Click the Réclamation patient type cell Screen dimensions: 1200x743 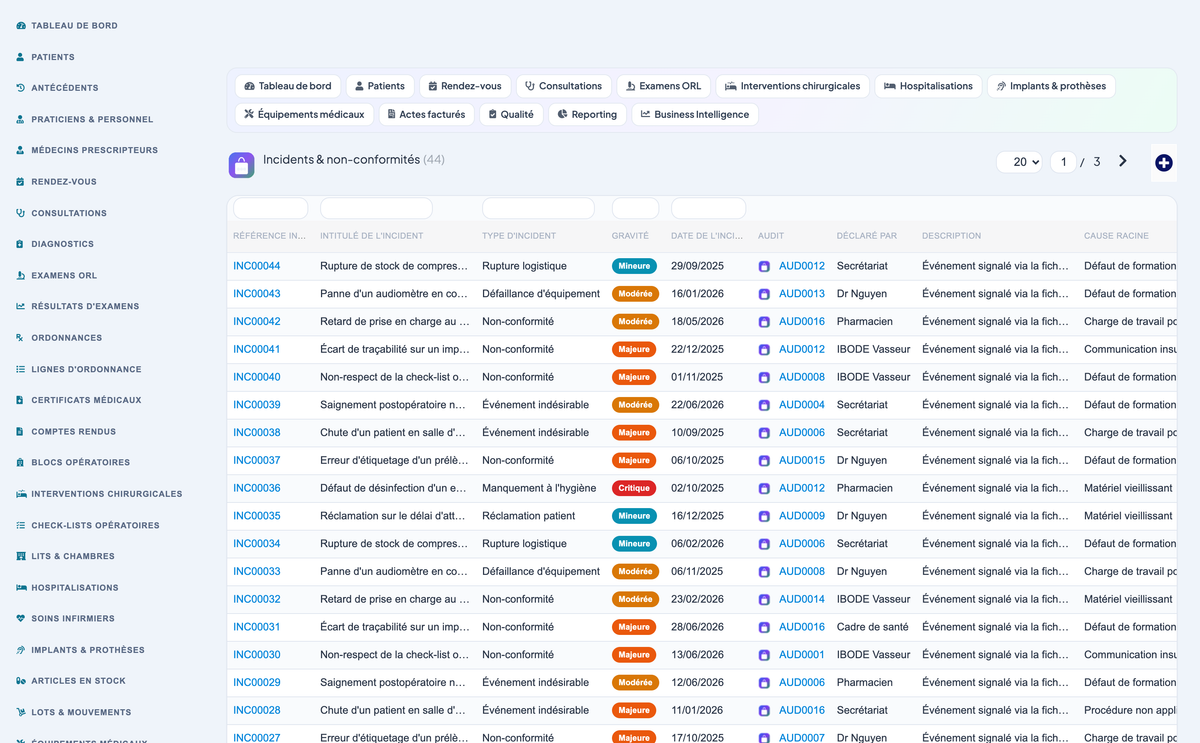point(529,516)
